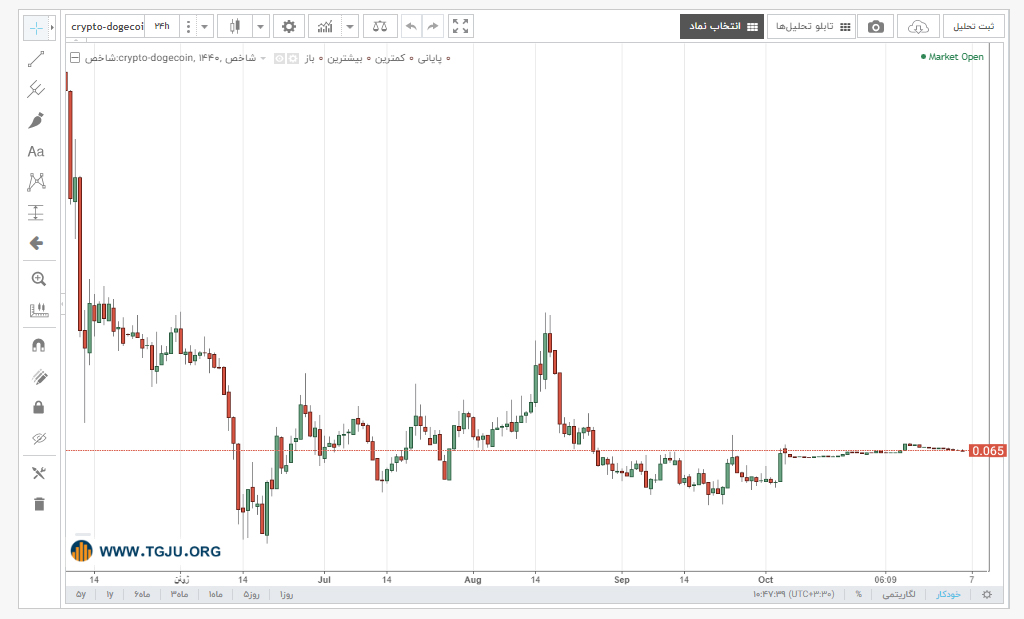This screenshot has height=619, width=1024.
Task: Expand the indicators dropdown arrow
Action: click(x=350, y=27)
